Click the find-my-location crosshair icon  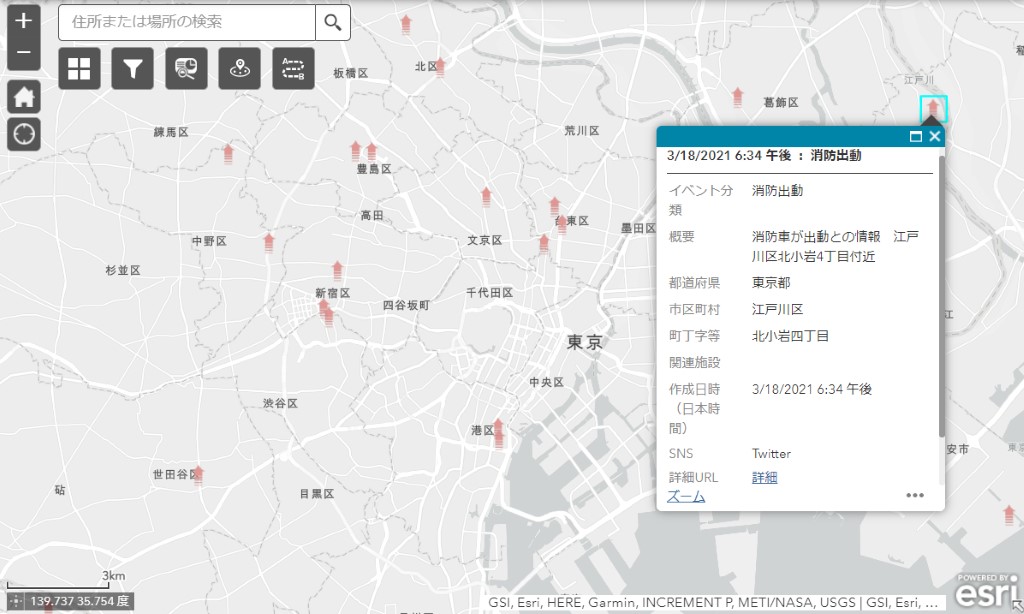(x=22, y=133)
